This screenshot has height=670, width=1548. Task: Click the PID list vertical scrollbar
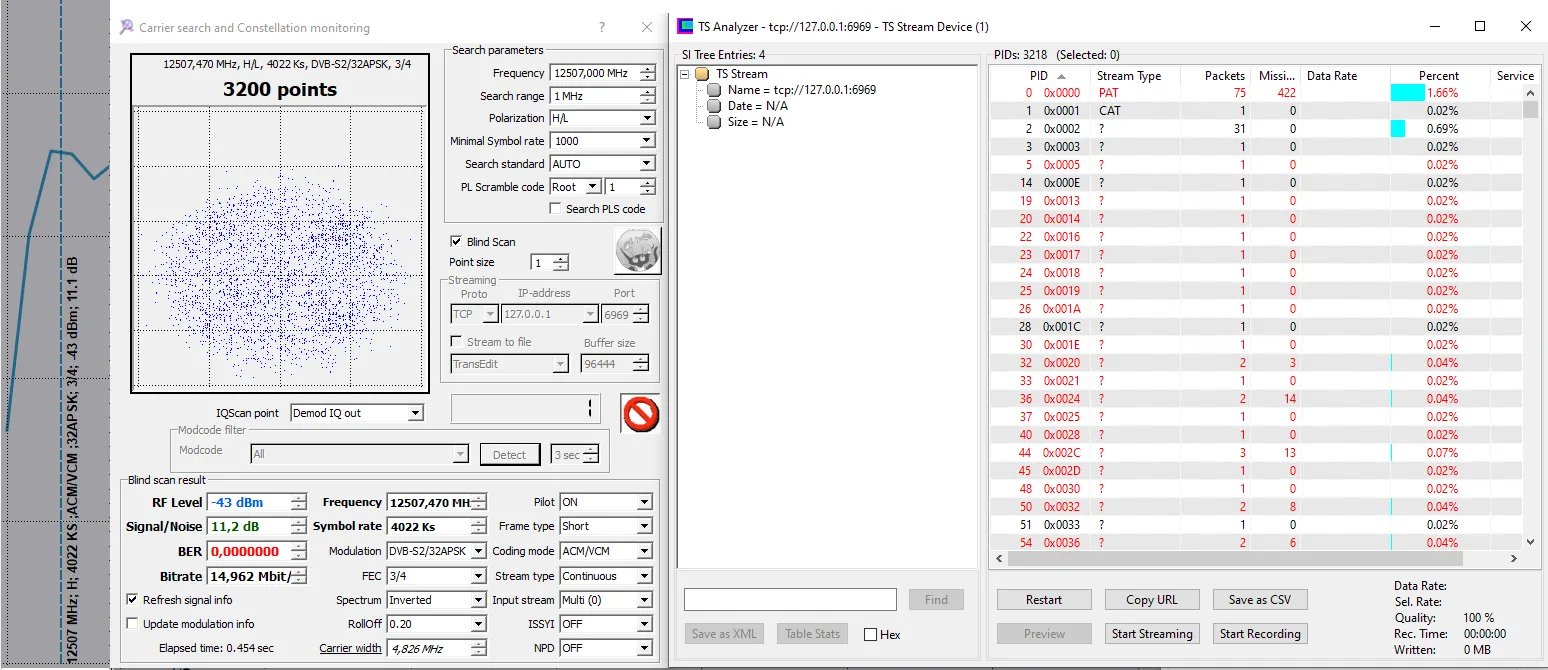click(1530, 300)
